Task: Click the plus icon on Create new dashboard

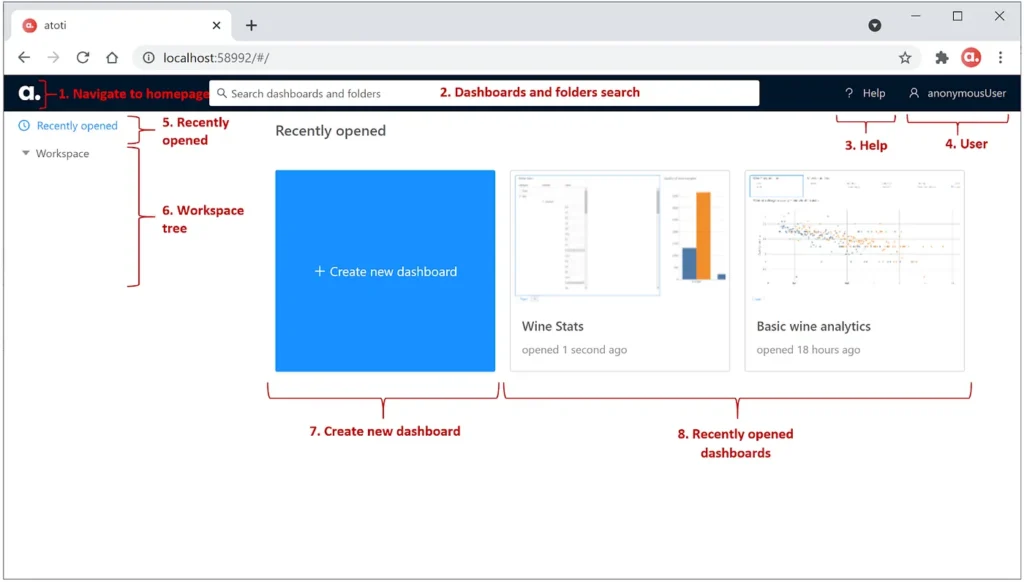Action: point(319,271)
